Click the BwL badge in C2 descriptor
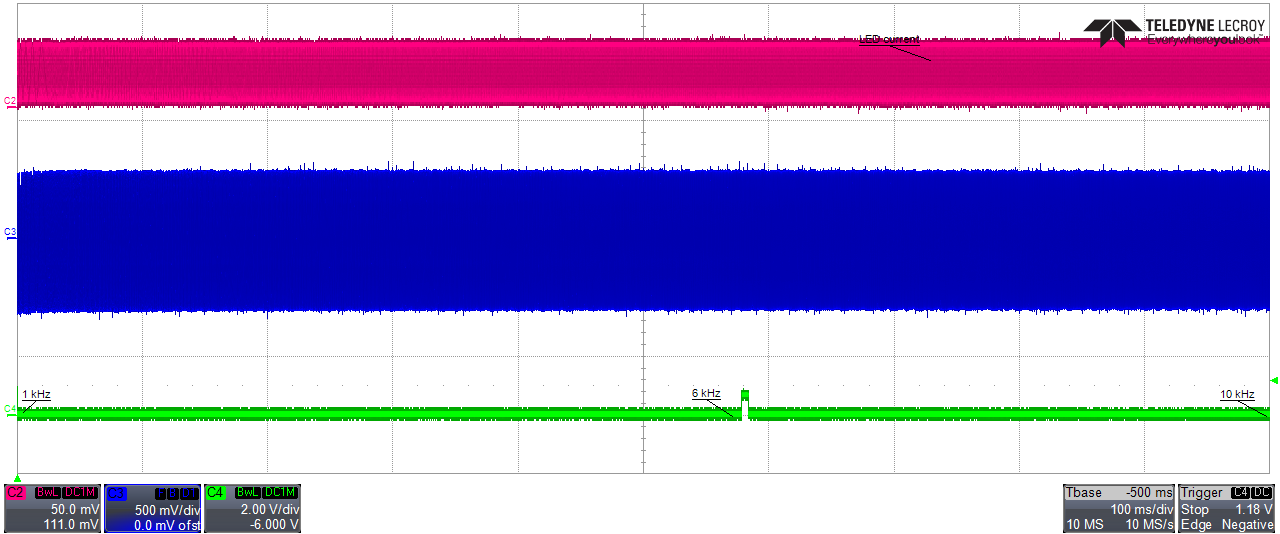 pos(47,493)
